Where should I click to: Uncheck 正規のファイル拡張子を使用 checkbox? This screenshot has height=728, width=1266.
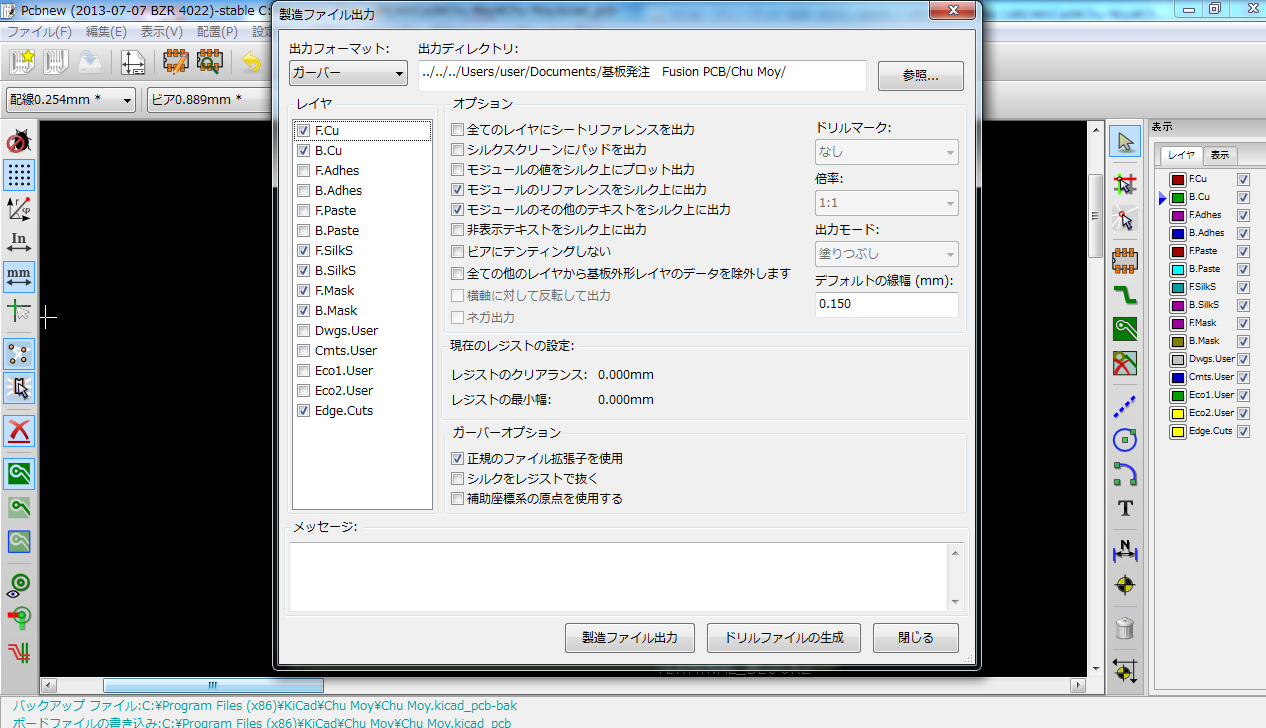[x=458, y=459]
